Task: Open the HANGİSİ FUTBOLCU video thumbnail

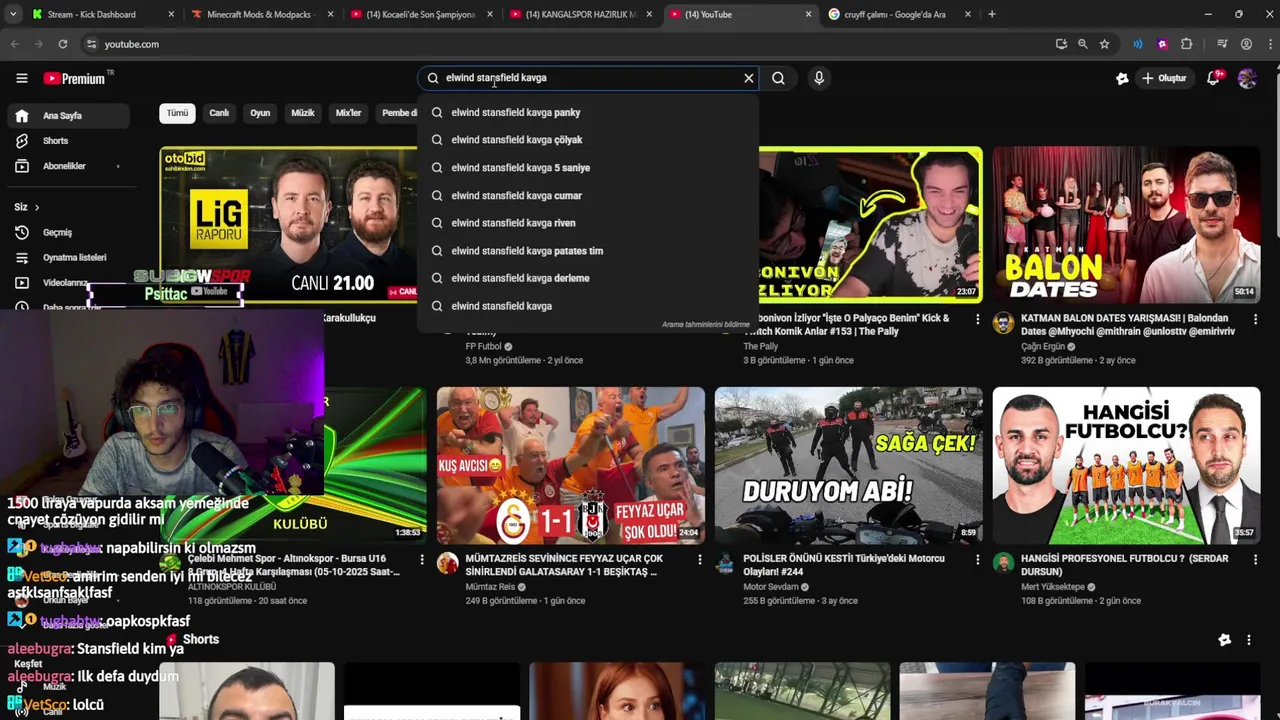Action: coord(1126,465)
